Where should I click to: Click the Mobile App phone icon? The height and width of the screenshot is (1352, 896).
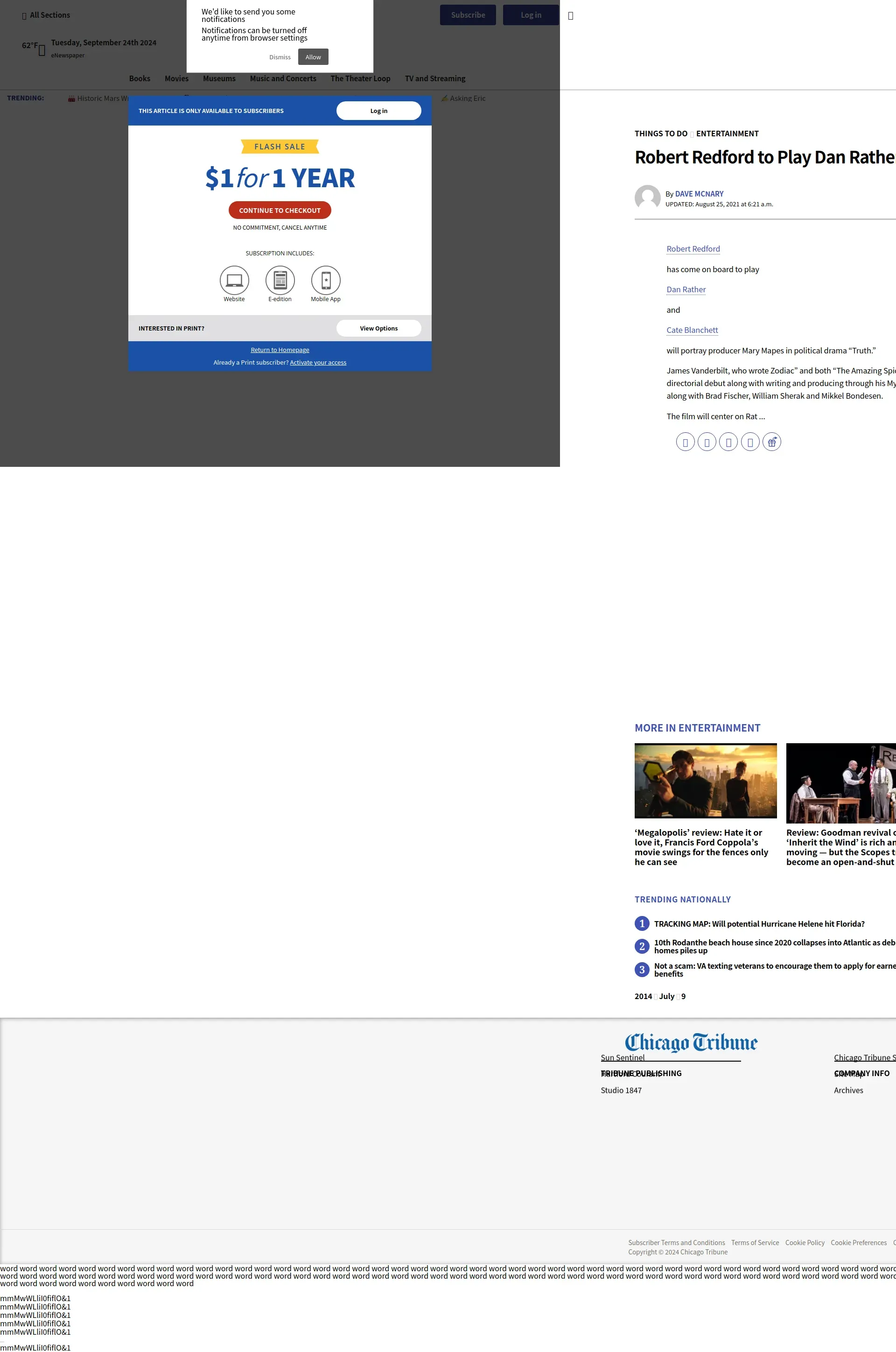(326, 280)
